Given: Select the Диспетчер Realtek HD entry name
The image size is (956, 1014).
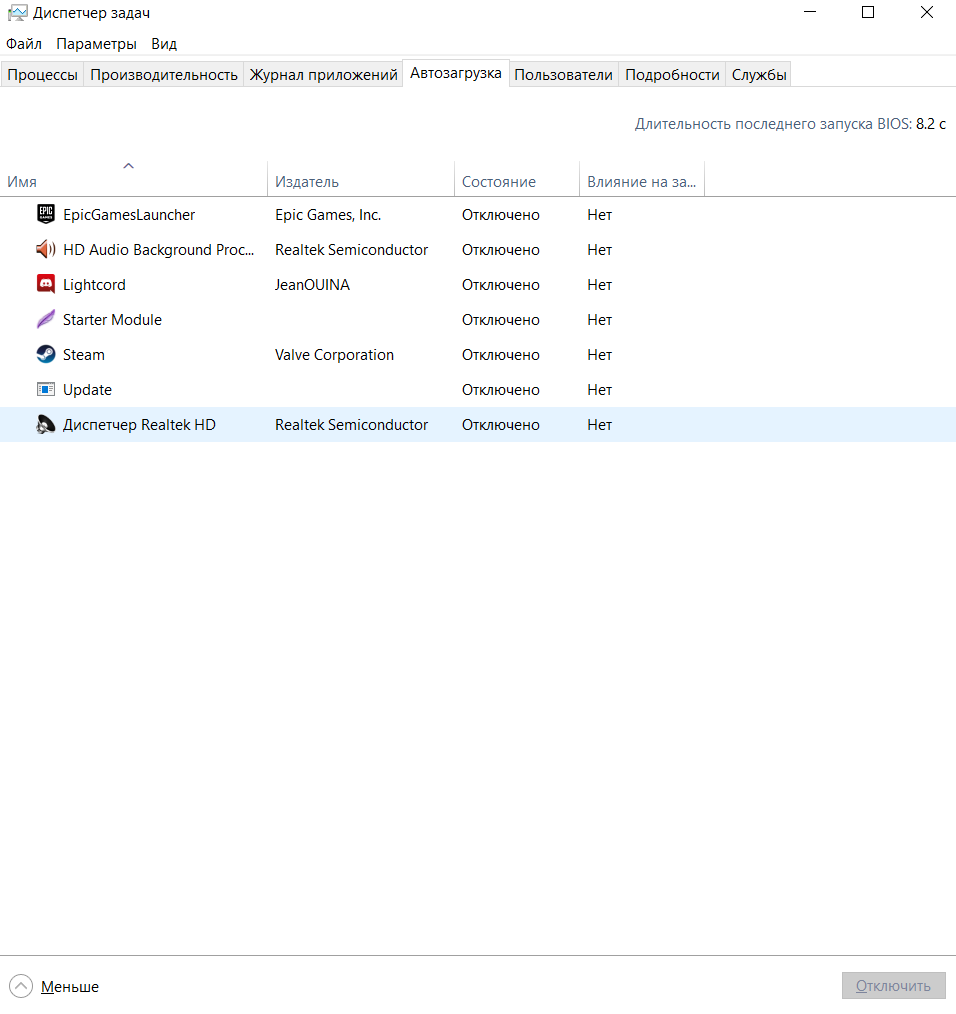Looking at the screenshot, I should 139,424.
